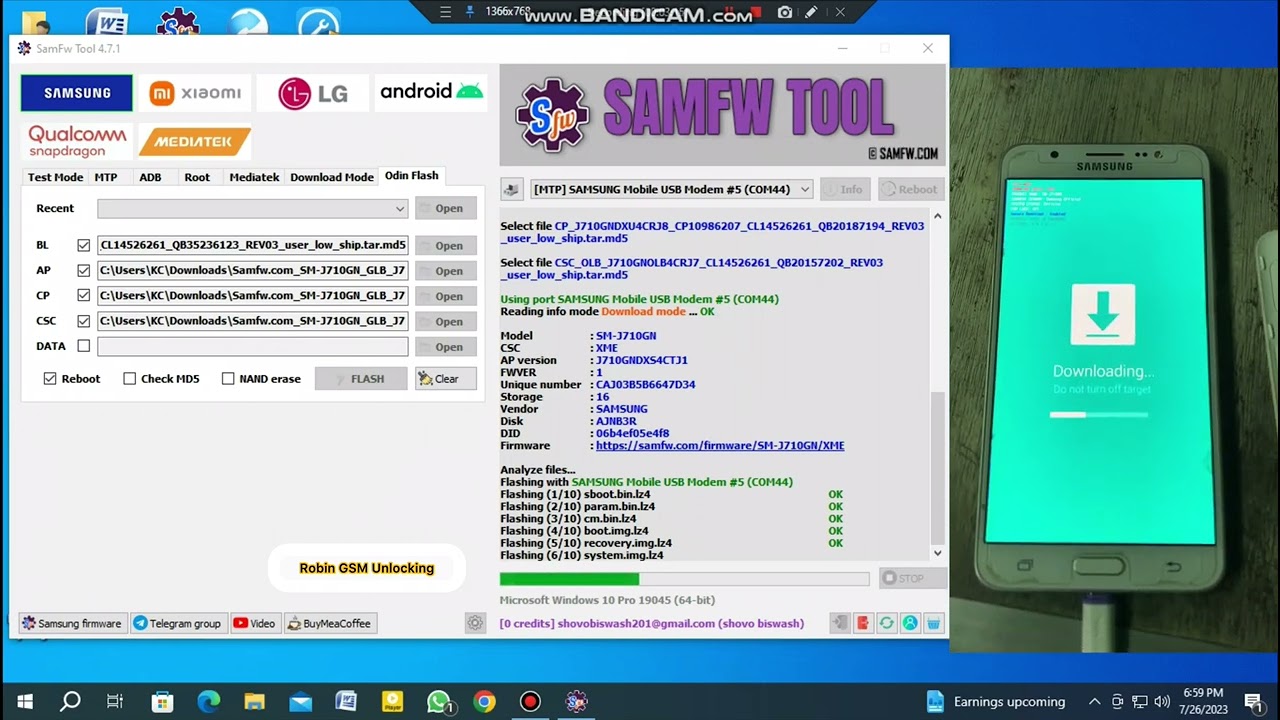Switch to the Test Mode tab
The height and width of the screenshot is (720, 1280).
(55, 177)
